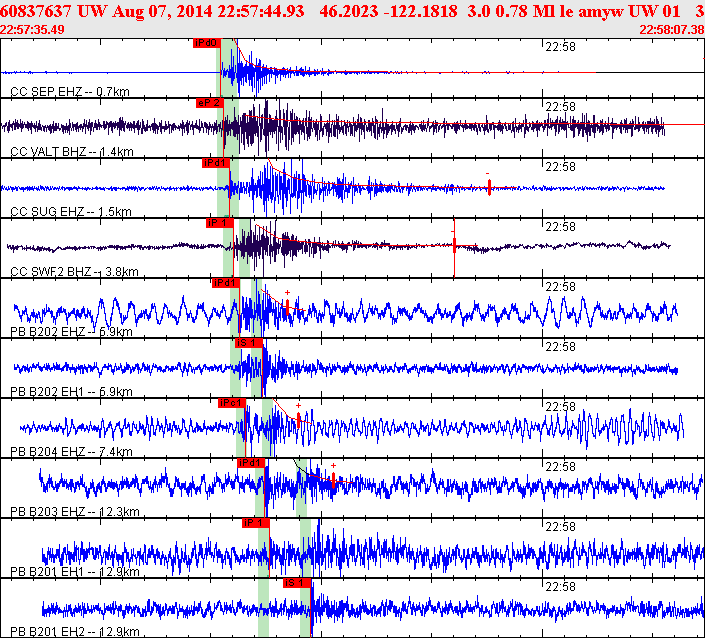Select the iP 1 pick on B201 EH1
The height and width of the screenshot is (638, 705).
pyautogui.click(x=256, y=523)
